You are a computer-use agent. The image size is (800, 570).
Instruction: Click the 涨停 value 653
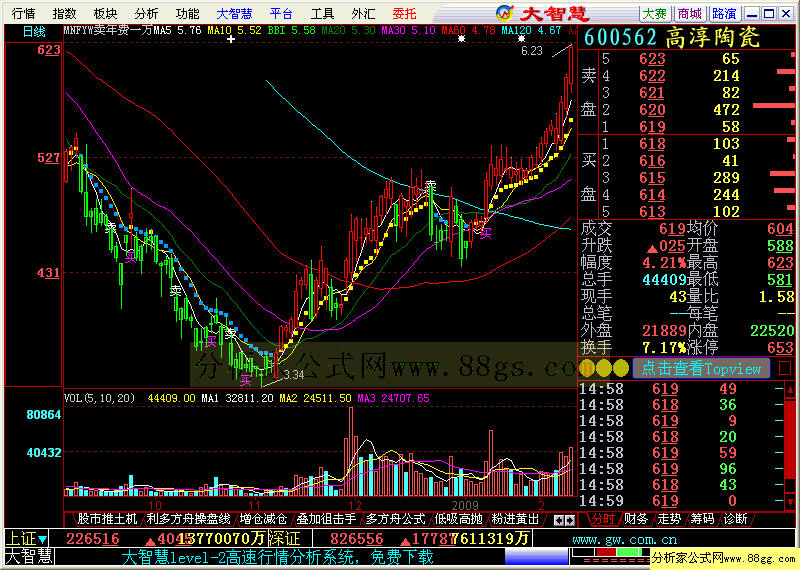[780, 348]
